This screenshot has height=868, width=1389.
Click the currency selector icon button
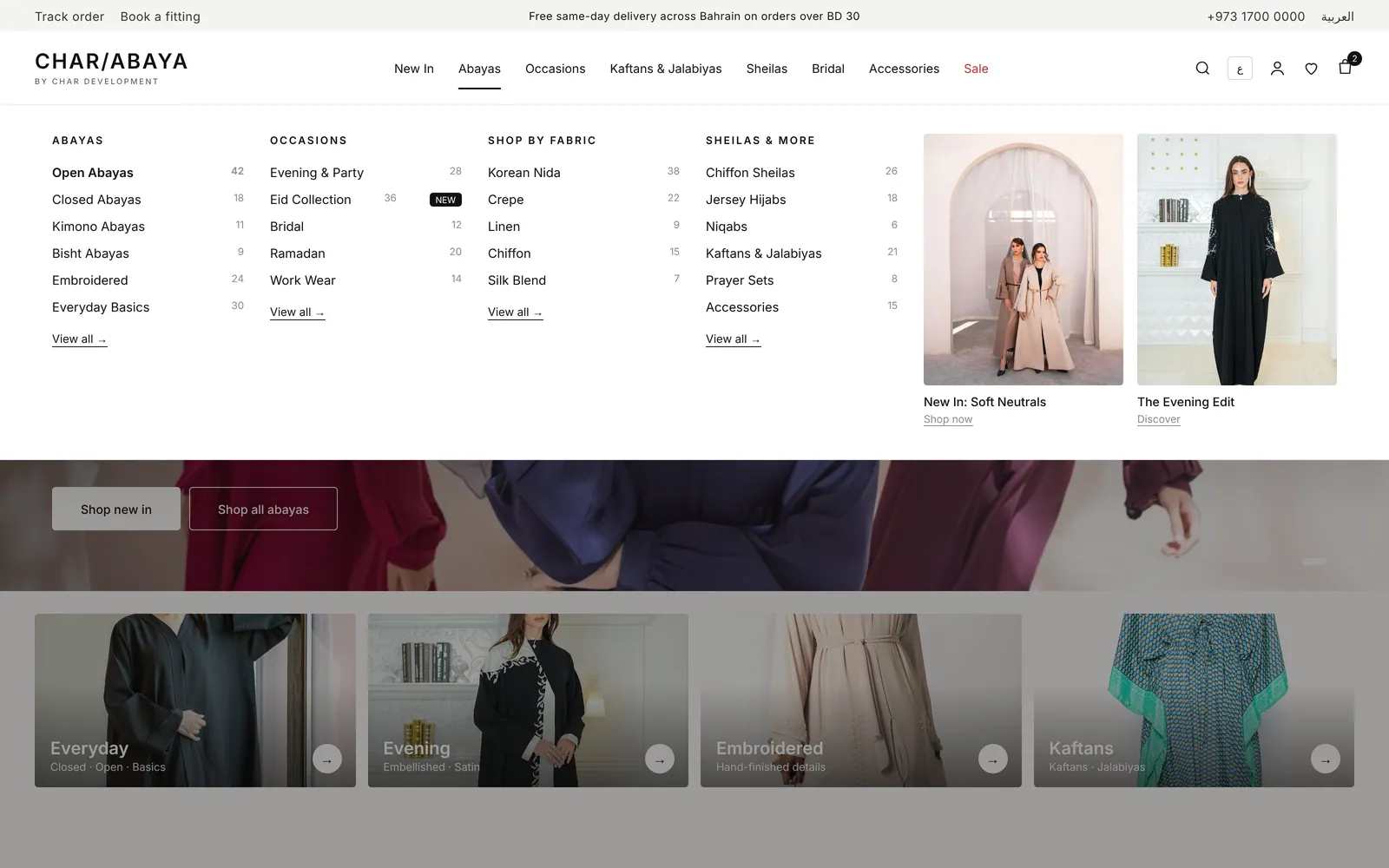pos(1240,69)
